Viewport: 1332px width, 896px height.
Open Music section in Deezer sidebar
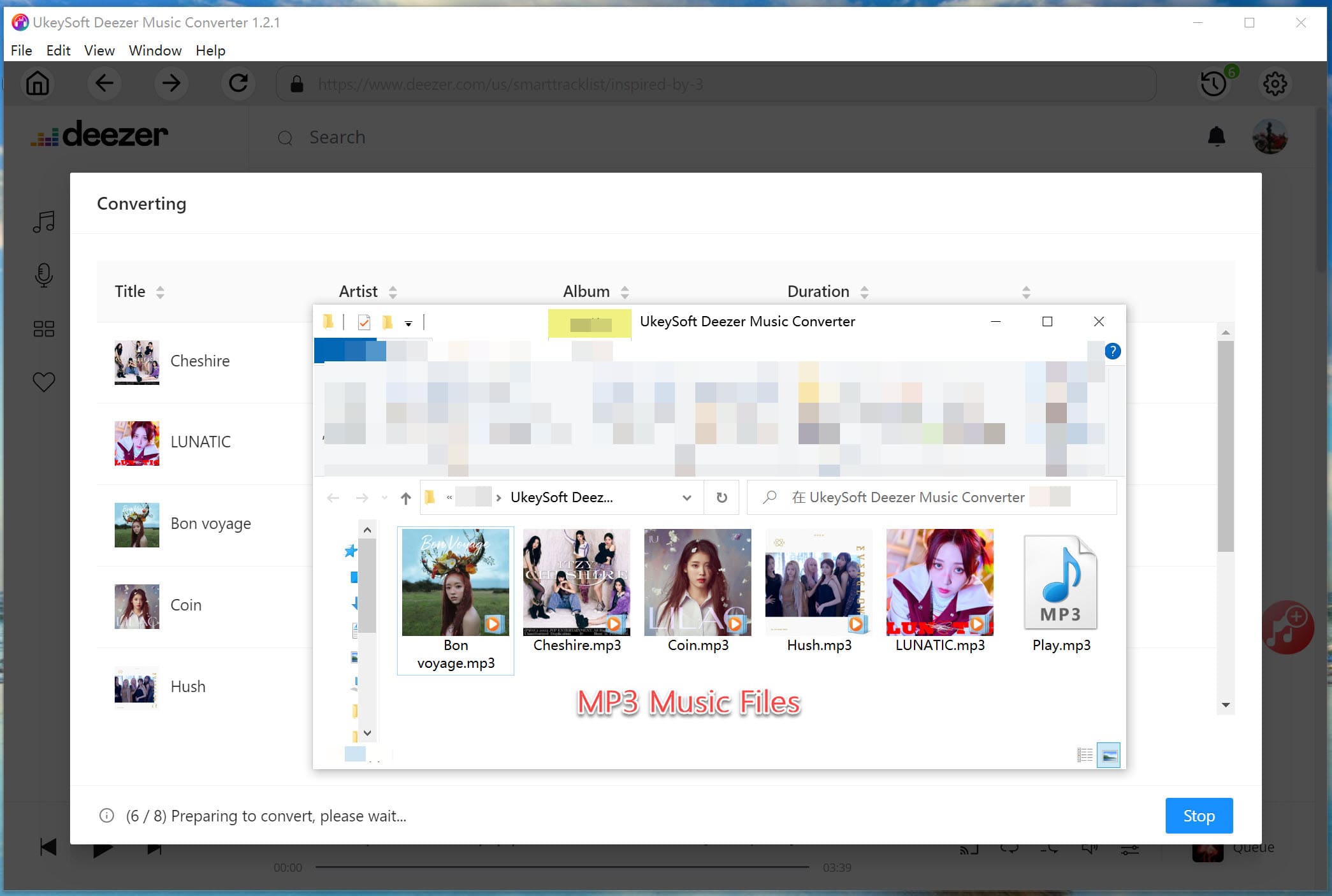coord(44,222)
